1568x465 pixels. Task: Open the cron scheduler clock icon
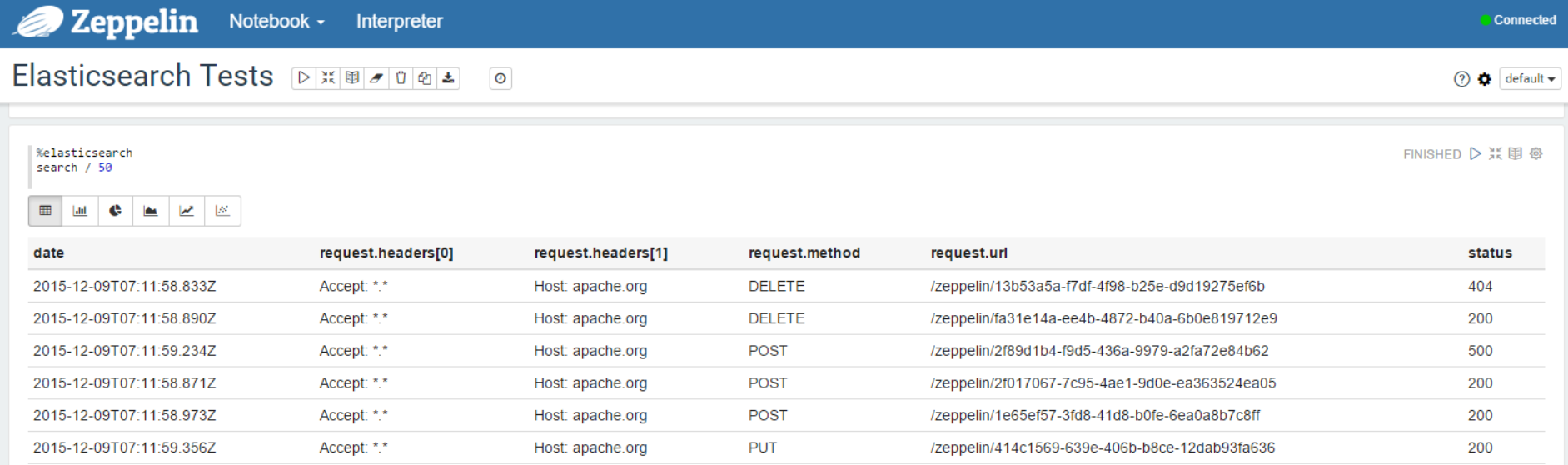coord(500,78)
